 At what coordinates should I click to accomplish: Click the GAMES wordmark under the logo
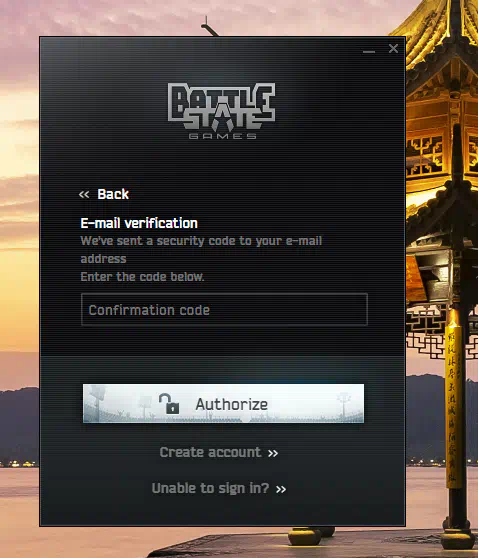click(x=222, y=136)
